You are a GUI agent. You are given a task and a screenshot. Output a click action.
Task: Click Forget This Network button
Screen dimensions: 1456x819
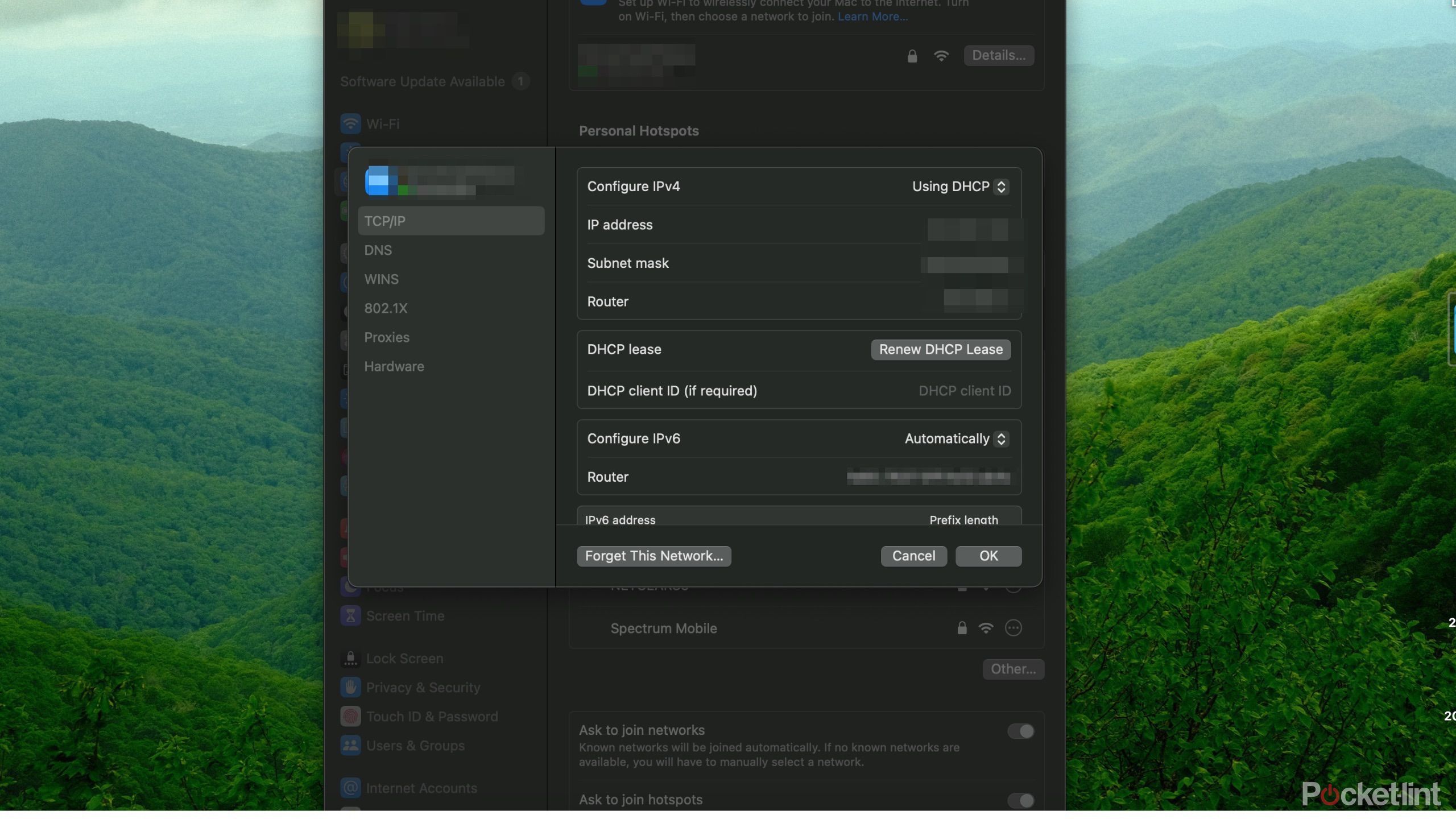[x=654, y=555]
